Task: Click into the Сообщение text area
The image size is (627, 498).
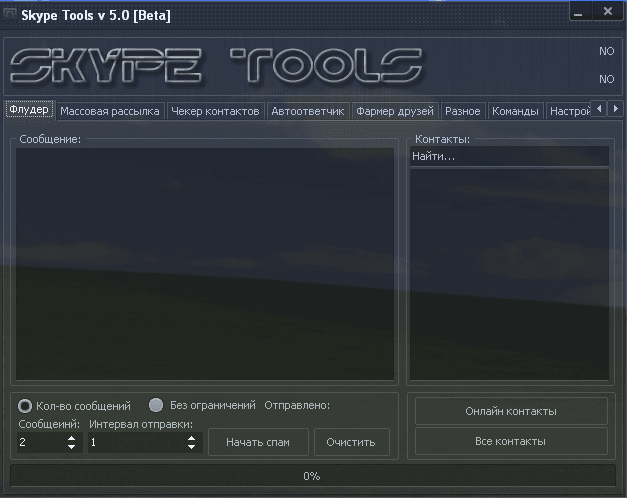Action: click(205, 264)
